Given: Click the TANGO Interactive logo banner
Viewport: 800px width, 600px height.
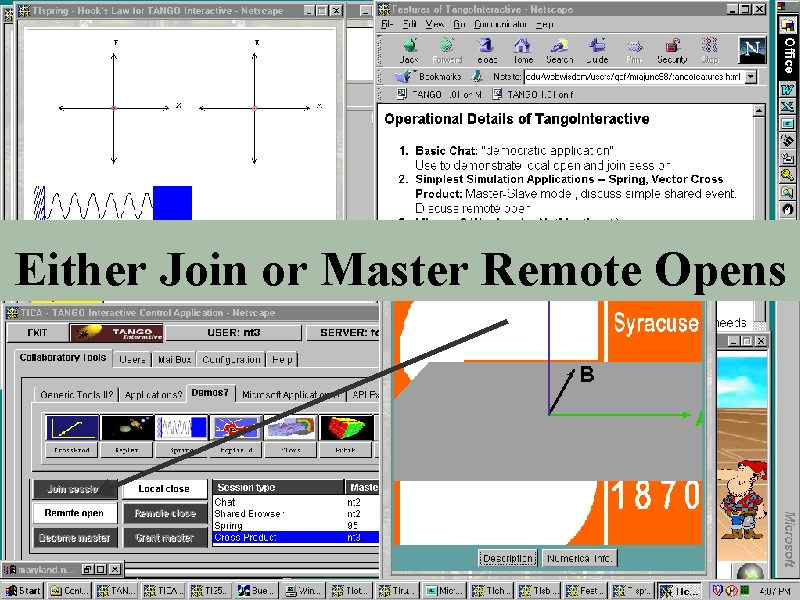Looking at the screenshot, I should 117,333.
